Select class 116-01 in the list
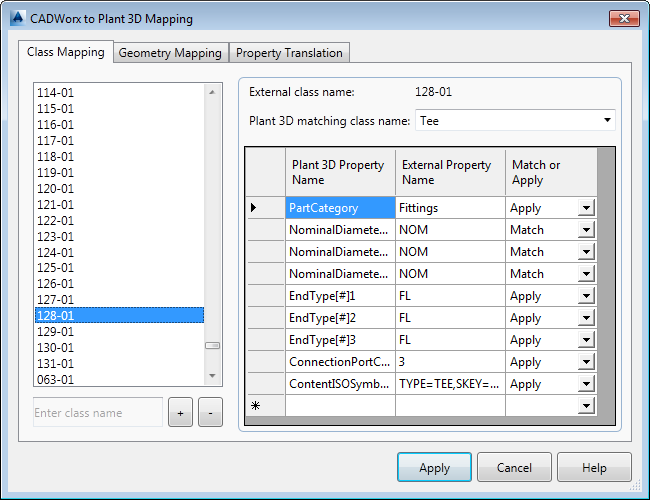Viewport: 650px width, 500px height. pyautogui.click(x=119, y=124)
